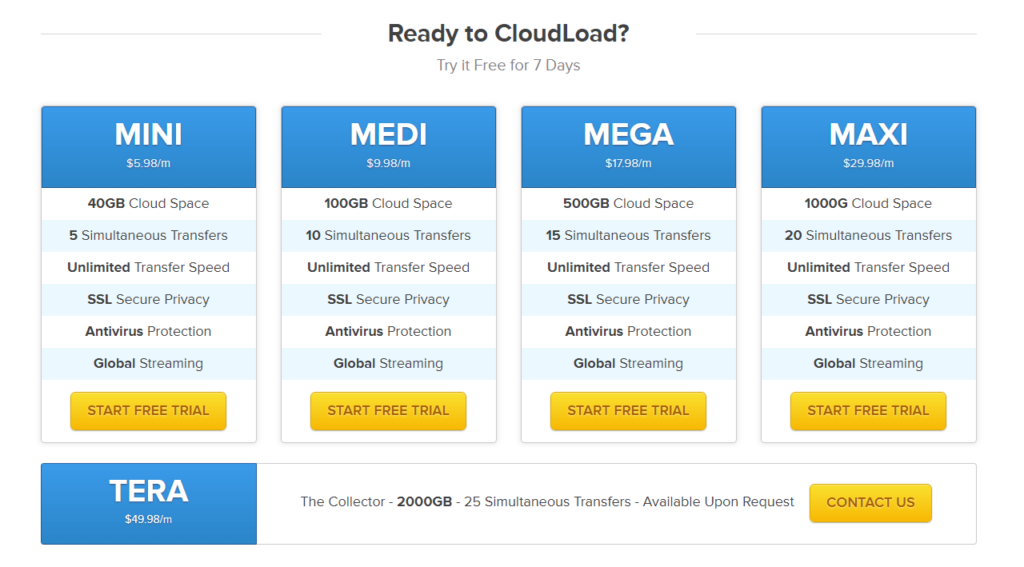The width and height of the screenshot is (1024, 567).
Task: Click 'Antivirus Protection' in MINI column
Action: (x=148, y=332)
